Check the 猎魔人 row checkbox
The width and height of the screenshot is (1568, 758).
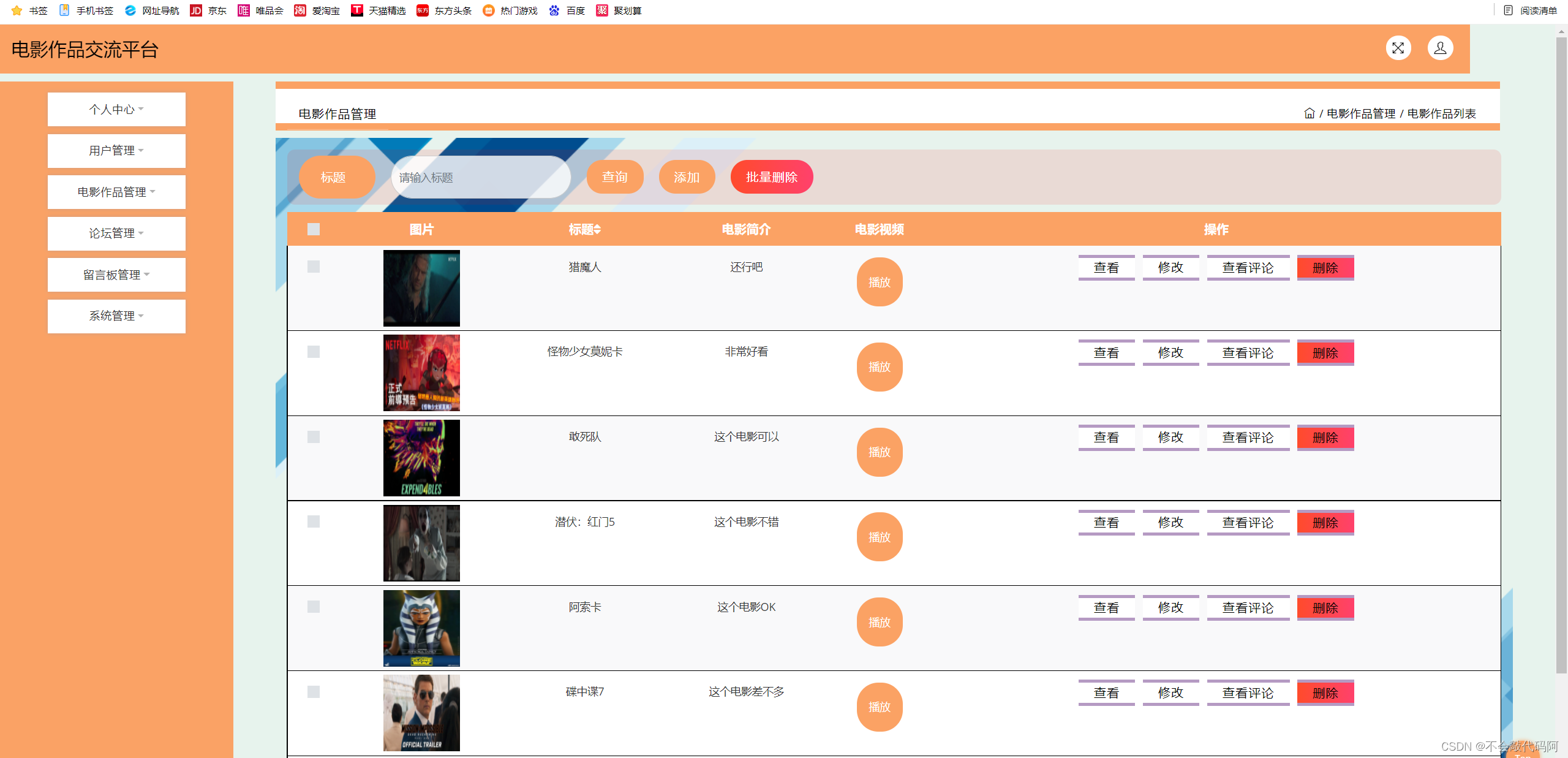click(x=314, y=267)
